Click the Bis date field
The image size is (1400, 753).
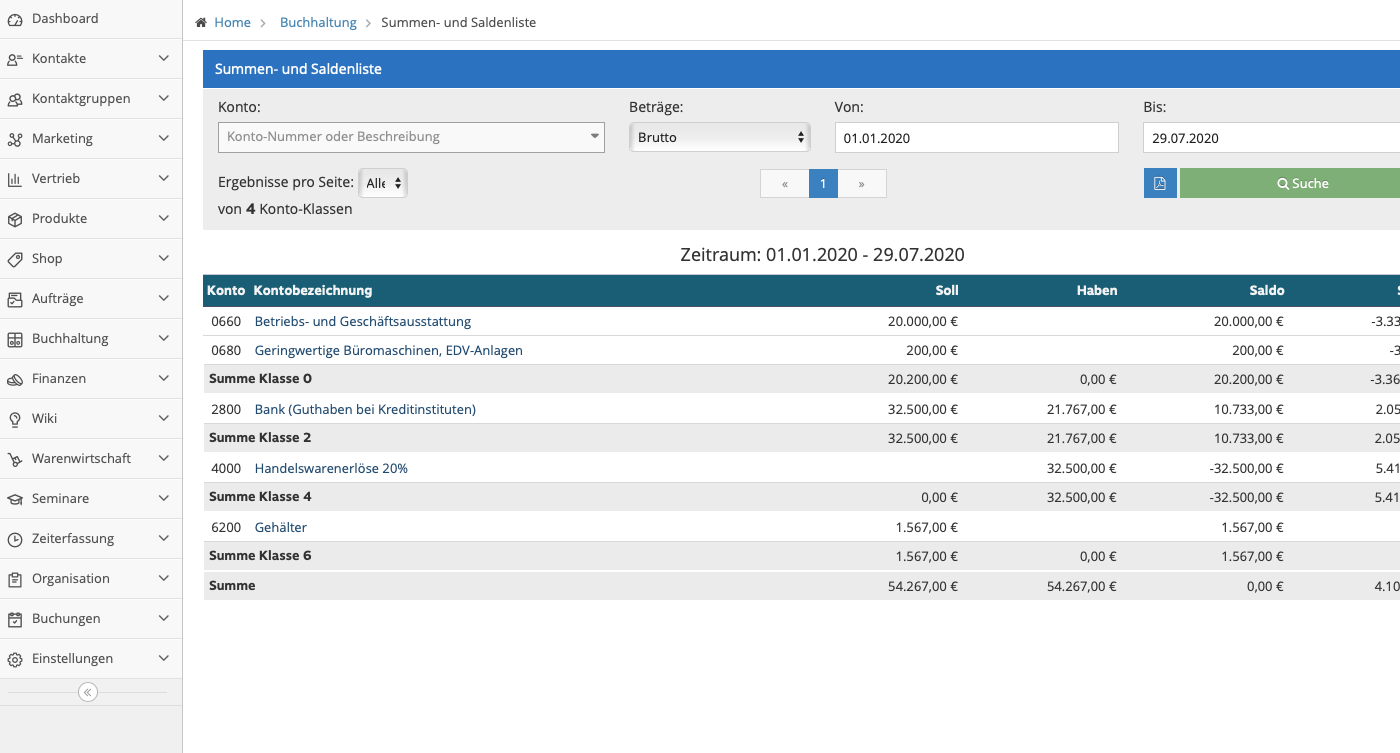(1271, 138)
